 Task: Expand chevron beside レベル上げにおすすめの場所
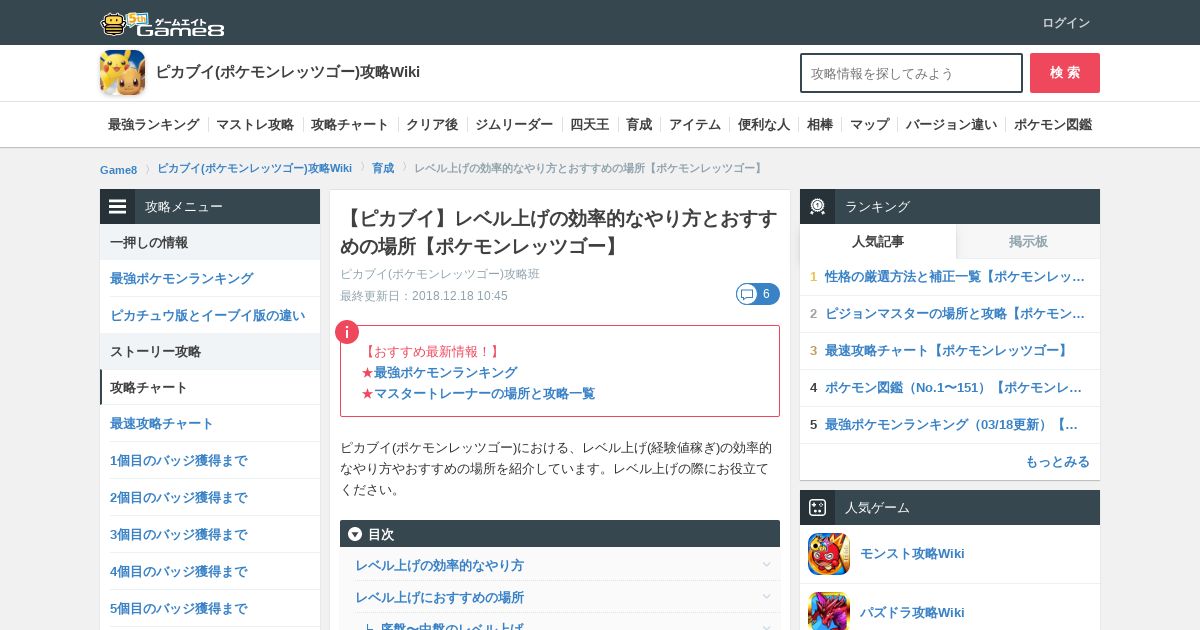click(766, 597)
